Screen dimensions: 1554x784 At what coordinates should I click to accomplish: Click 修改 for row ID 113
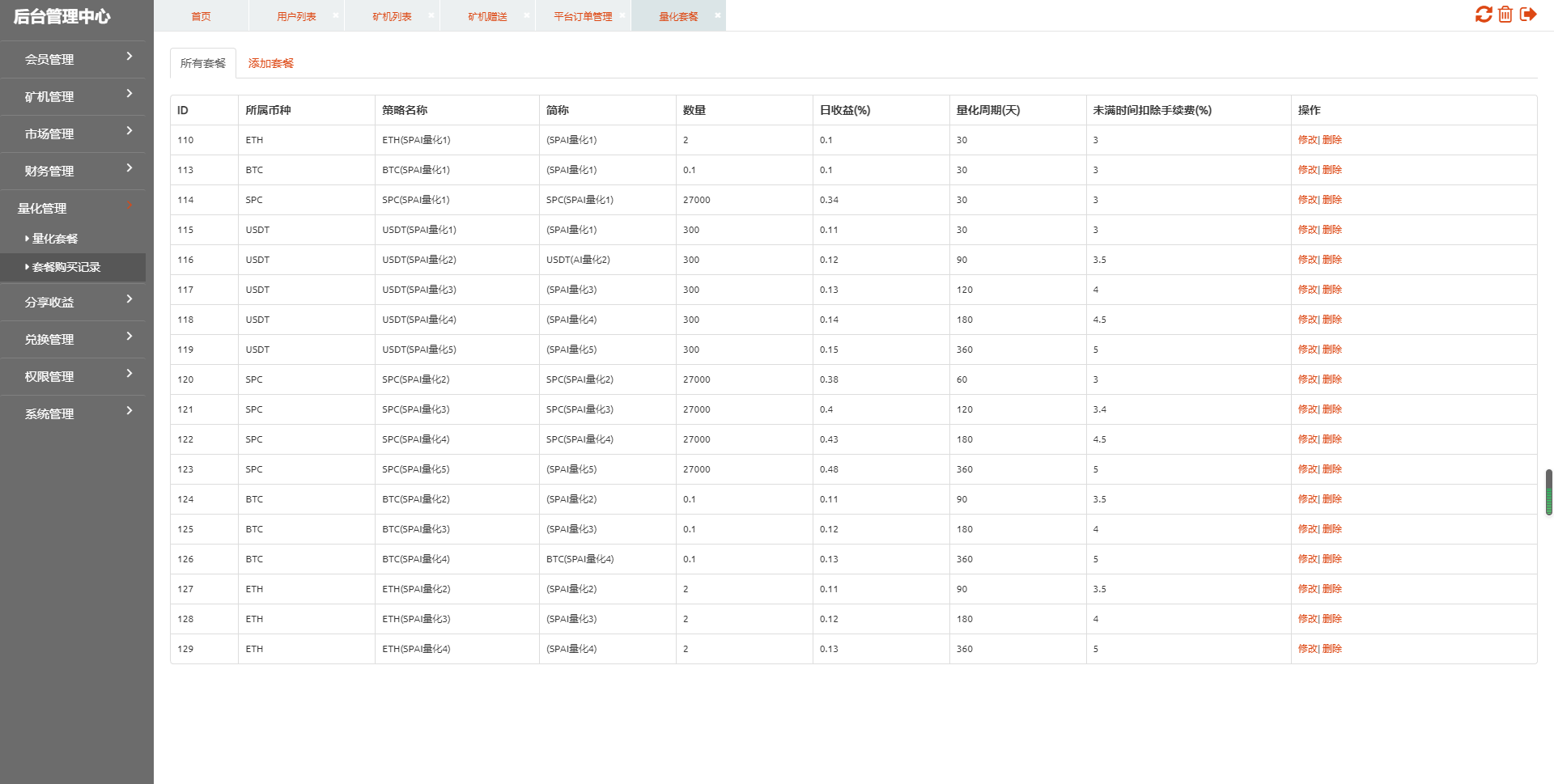pos(1307,170)
